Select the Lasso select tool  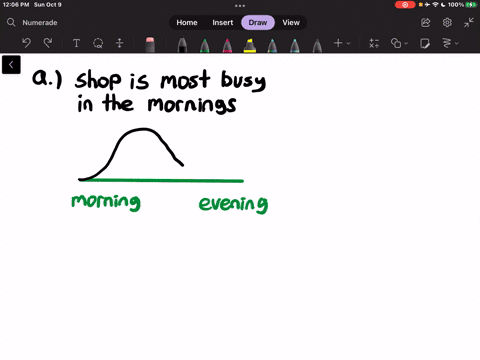coord(98,43)
